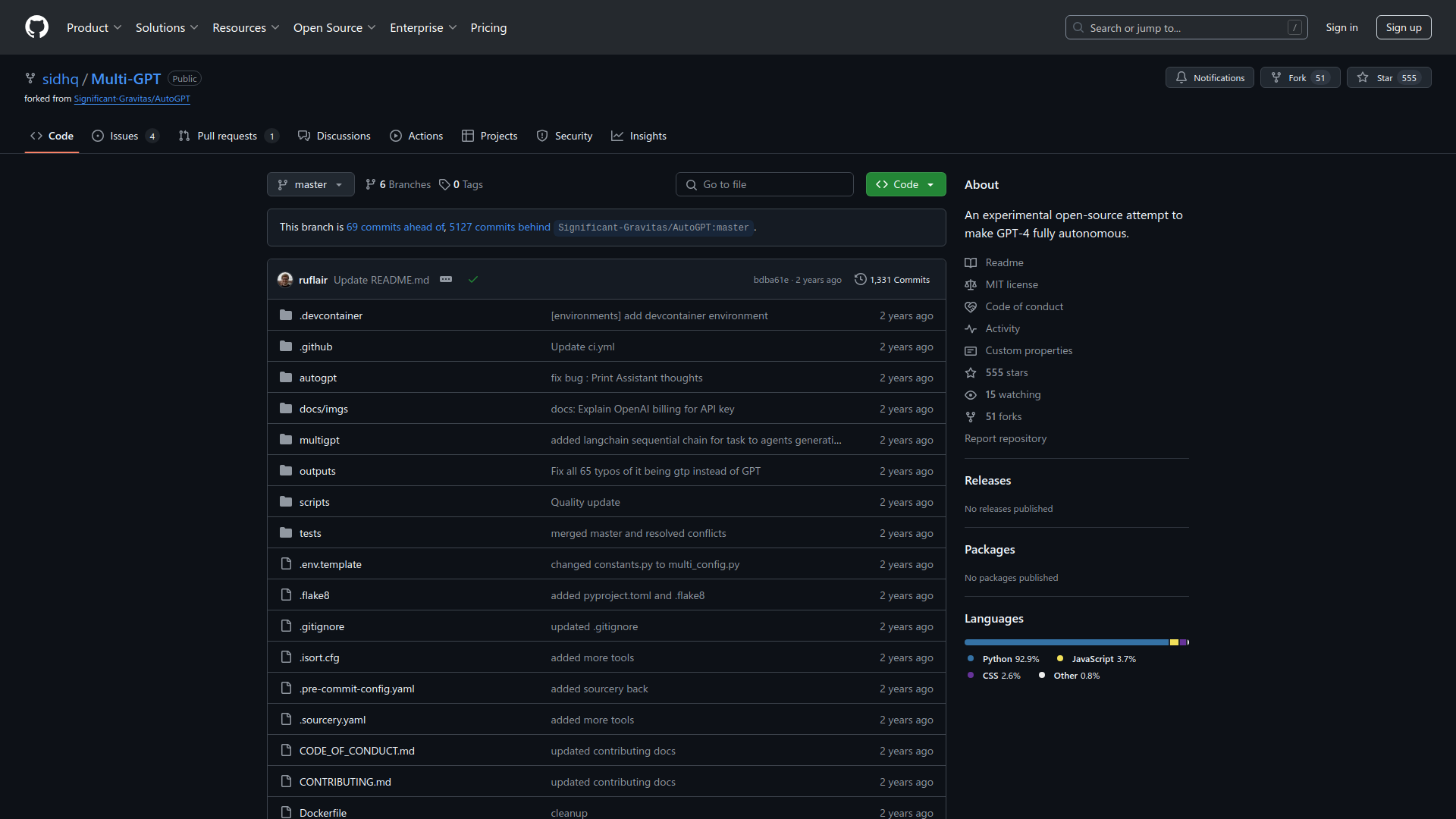Click the Sign up button
This screenshot has width=1456, height=819.
1404,27
